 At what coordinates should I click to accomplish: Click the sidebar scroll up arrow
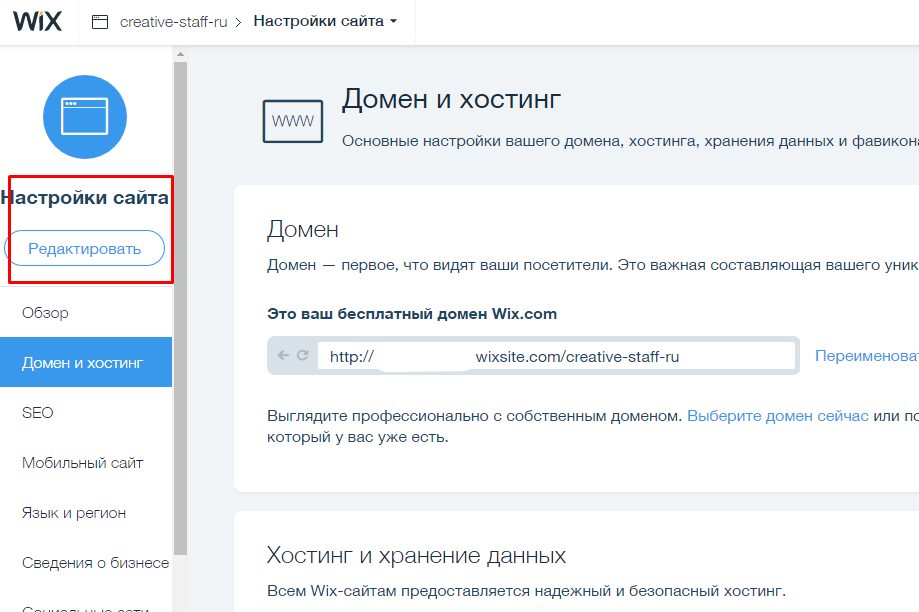[x=181, y=54]
